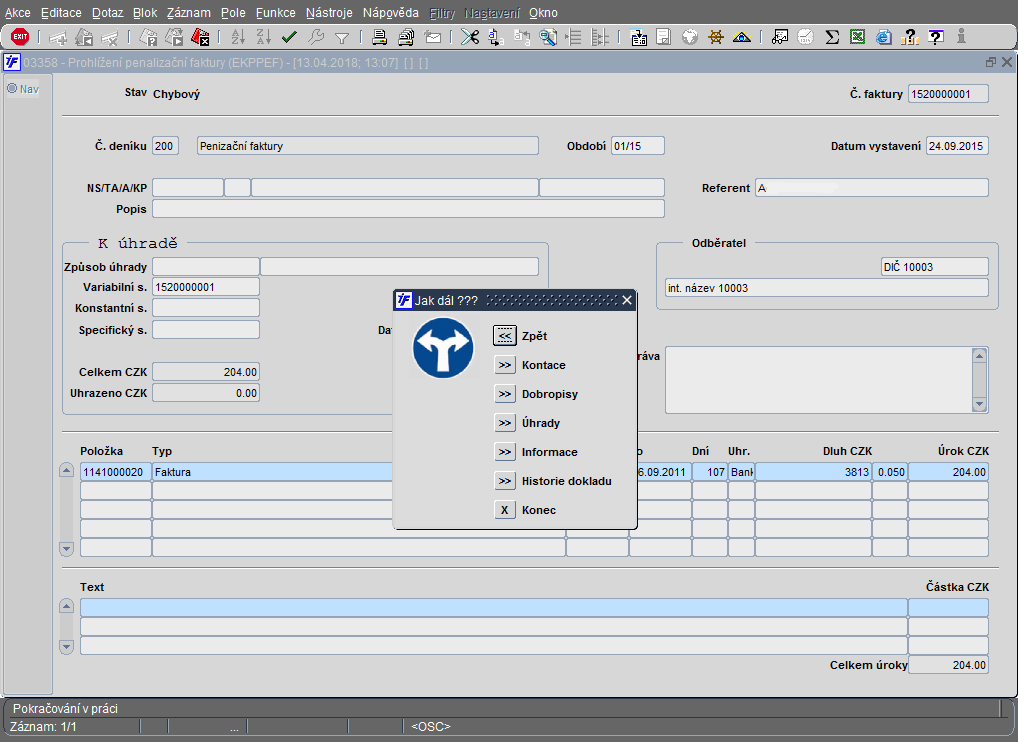Click the green checkmark toolbar icon

click(x=290, y=37)
